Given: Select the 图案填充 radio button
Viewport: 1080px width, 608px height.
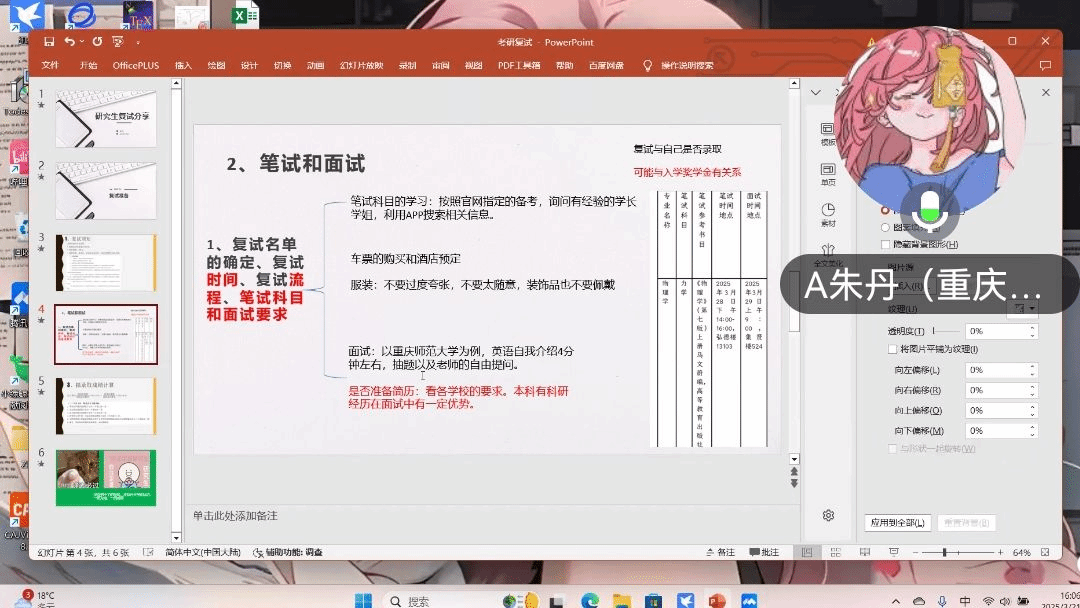Looking at the screenshot, I should point(885,227).
